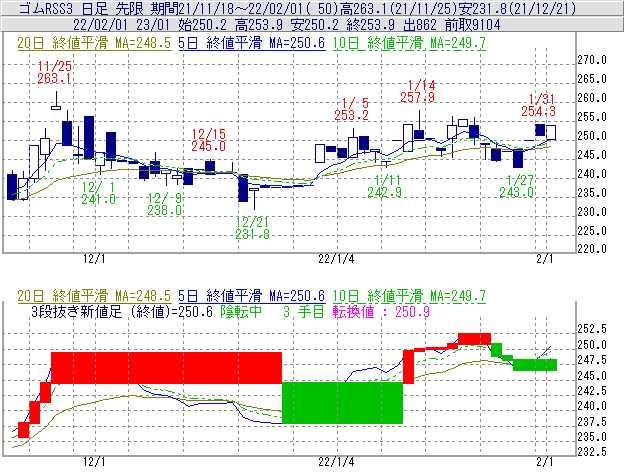Click the 3段抜き新値足 (終値)=250.6 label
Image resolution: width=624 pixels, height=475 pixels.
click(122, 311)
